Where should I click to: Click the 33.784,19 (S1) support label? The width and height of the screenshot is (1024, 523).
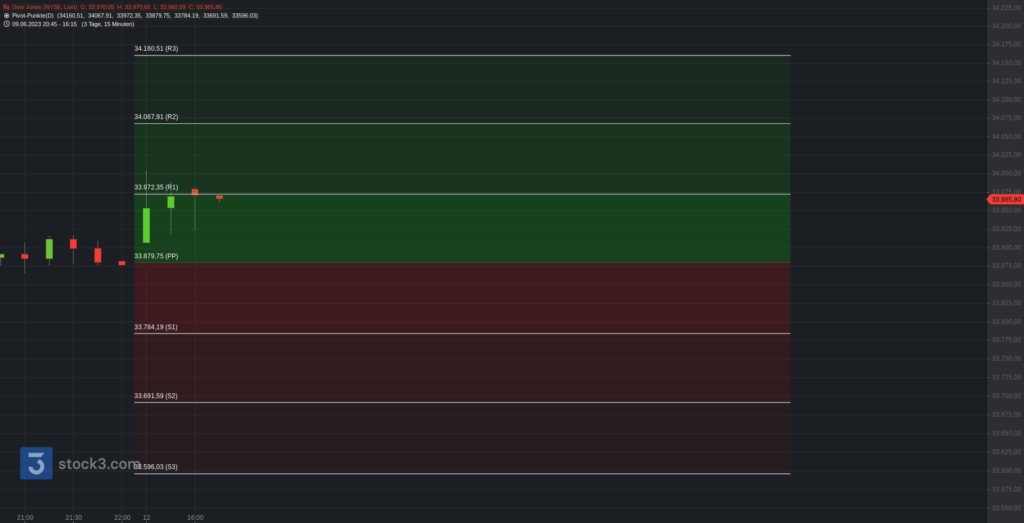point(156,327)
